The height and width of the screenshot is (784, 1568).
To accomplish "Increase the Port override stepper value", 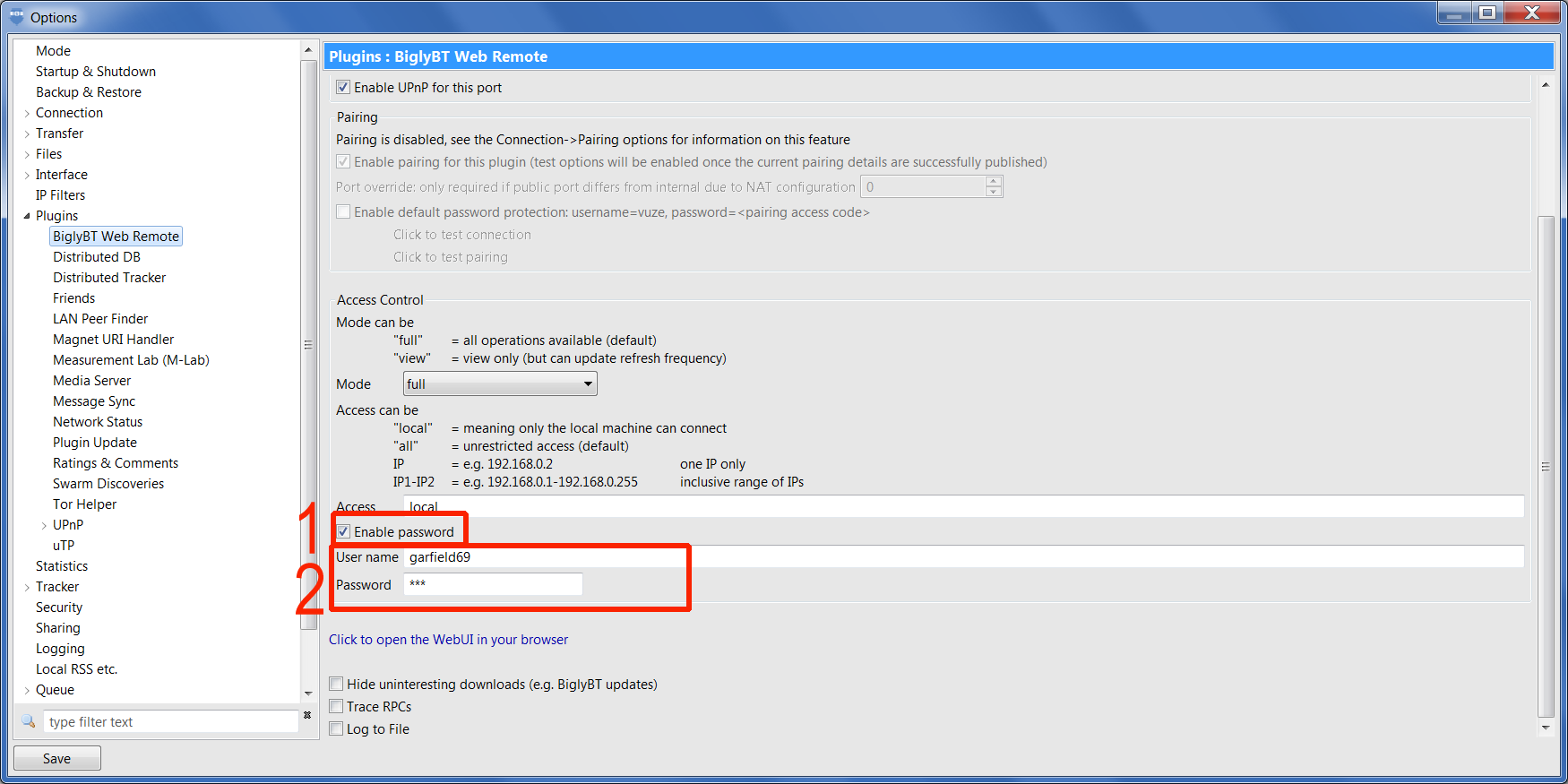I will tap(994, 181).
